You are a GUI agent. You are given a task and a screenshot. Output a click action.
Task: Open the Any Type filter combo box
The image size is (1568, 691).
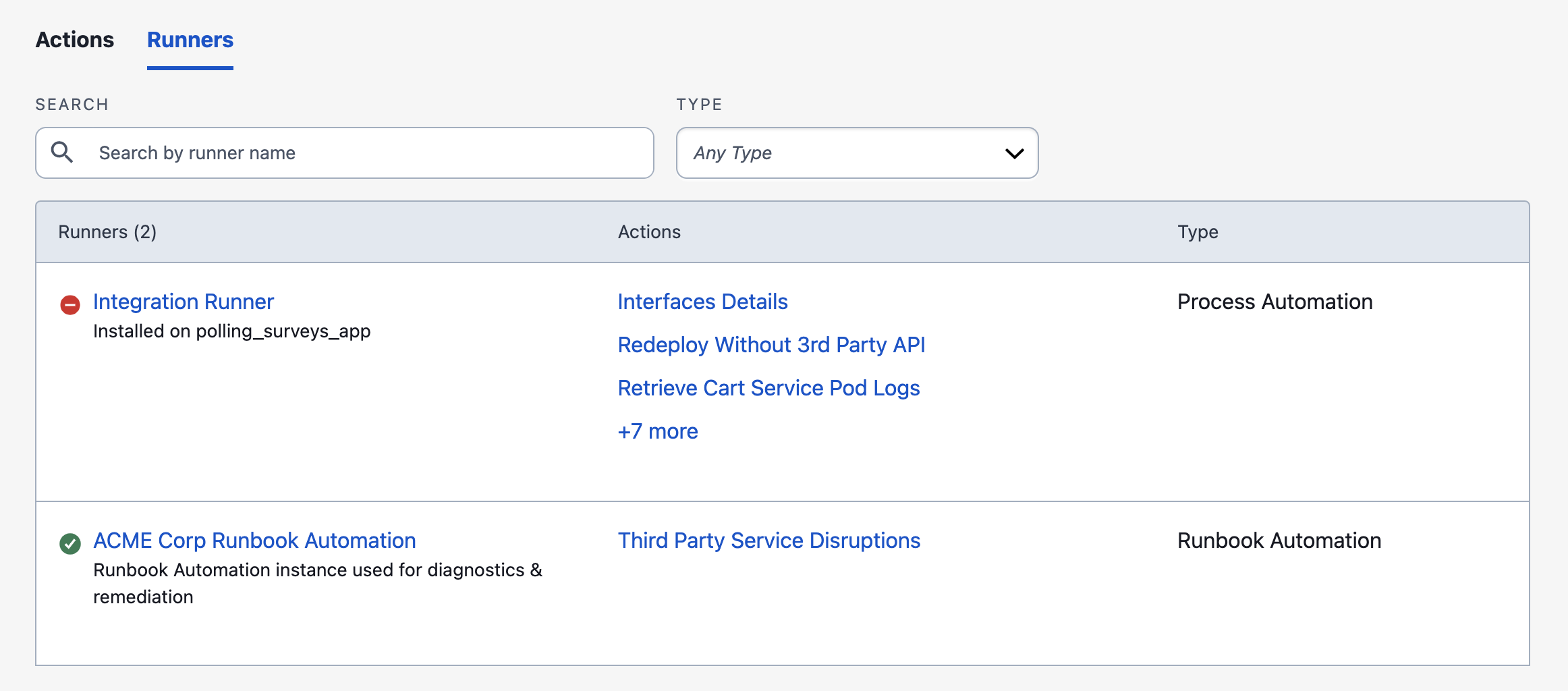click(x=857, y=153)
